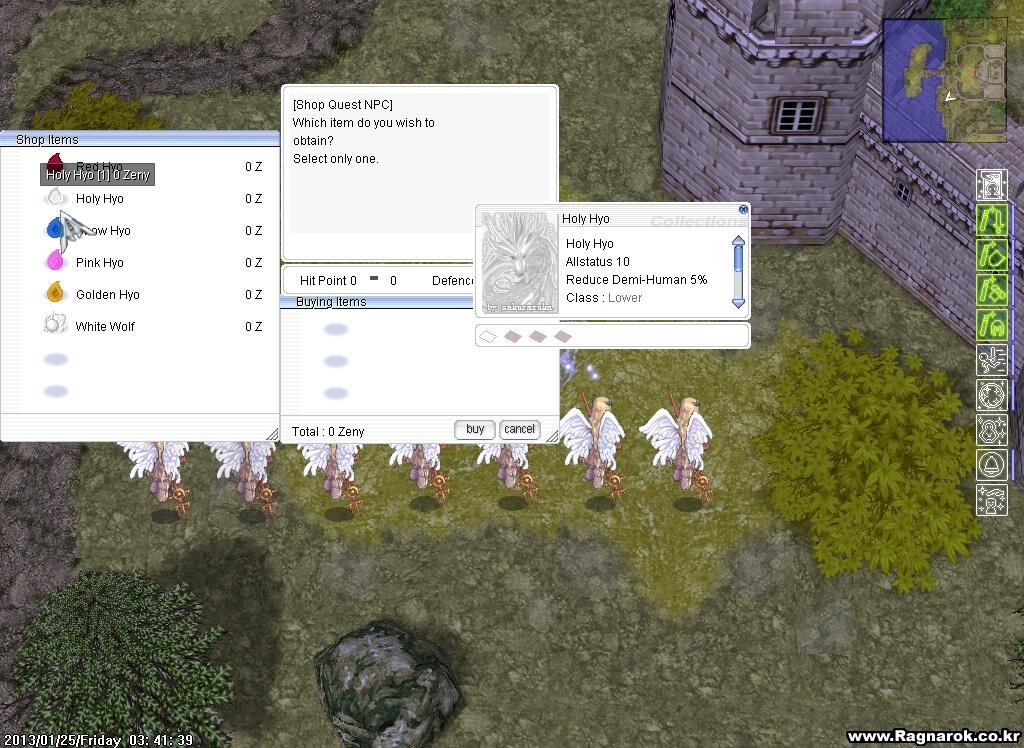The height and width of the screenshot is (748, 1024).
Task: Select the White Wolf item icon
Action: point(56,325)
